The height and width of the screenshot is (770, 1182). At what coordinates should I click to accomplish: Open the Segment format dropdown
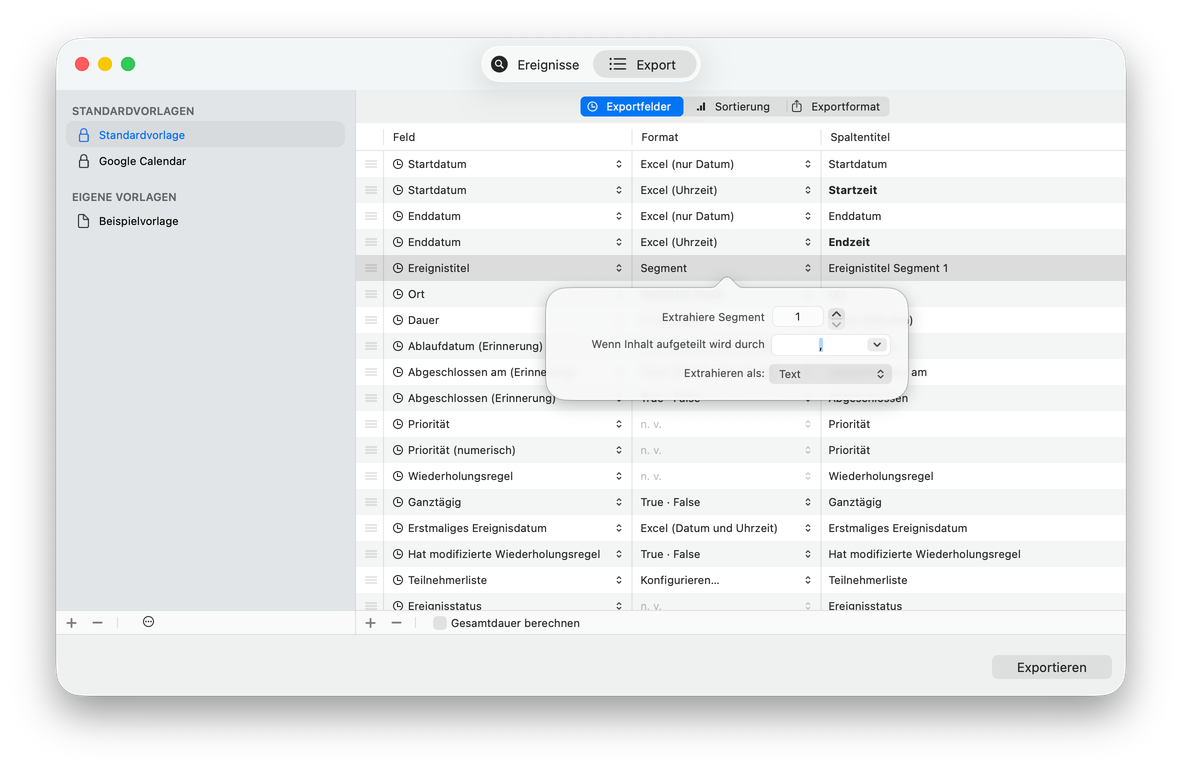click(x=807, y=268)
